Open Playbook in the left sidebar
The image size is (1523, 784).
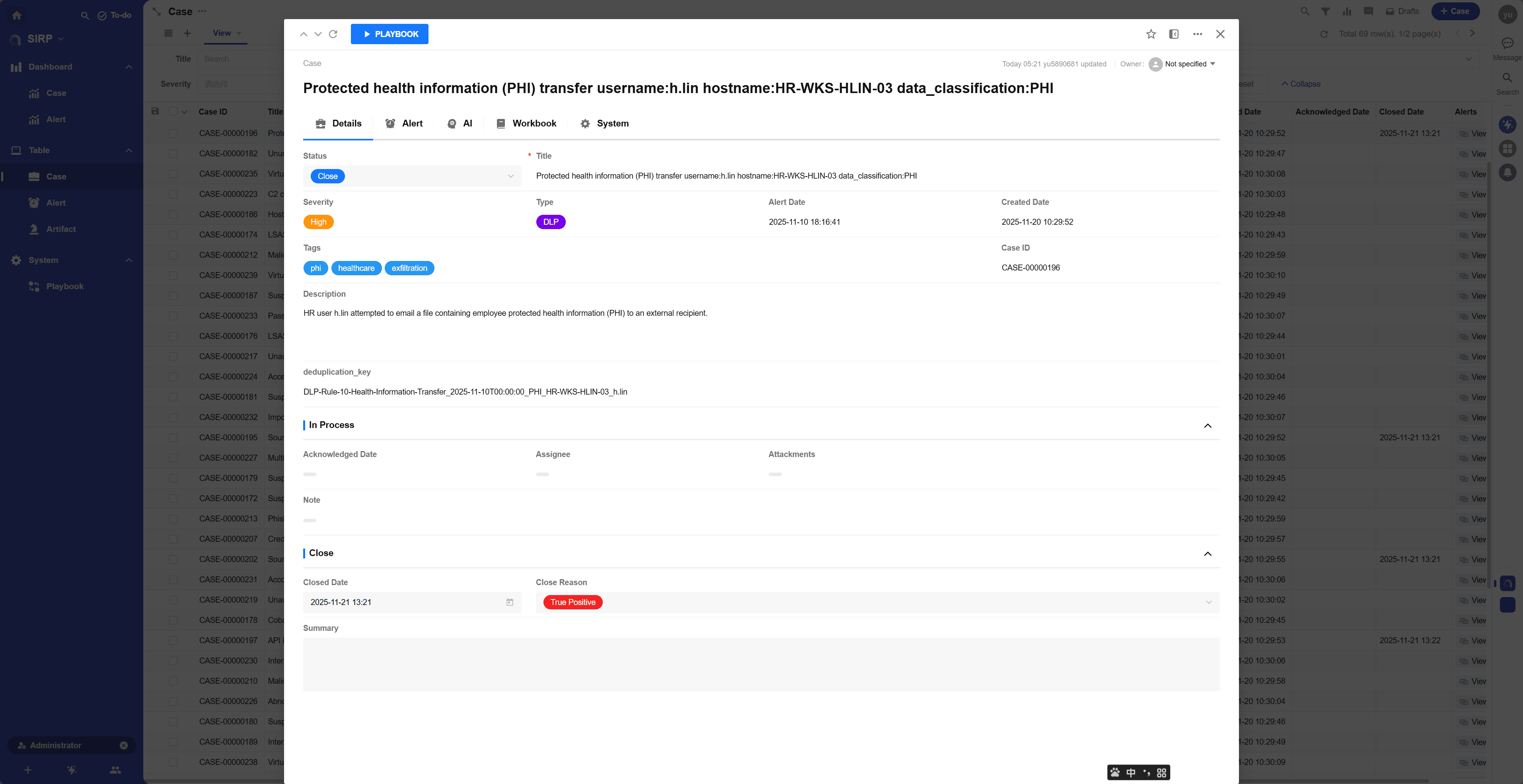pyautogui.click(x=64, y=286)
